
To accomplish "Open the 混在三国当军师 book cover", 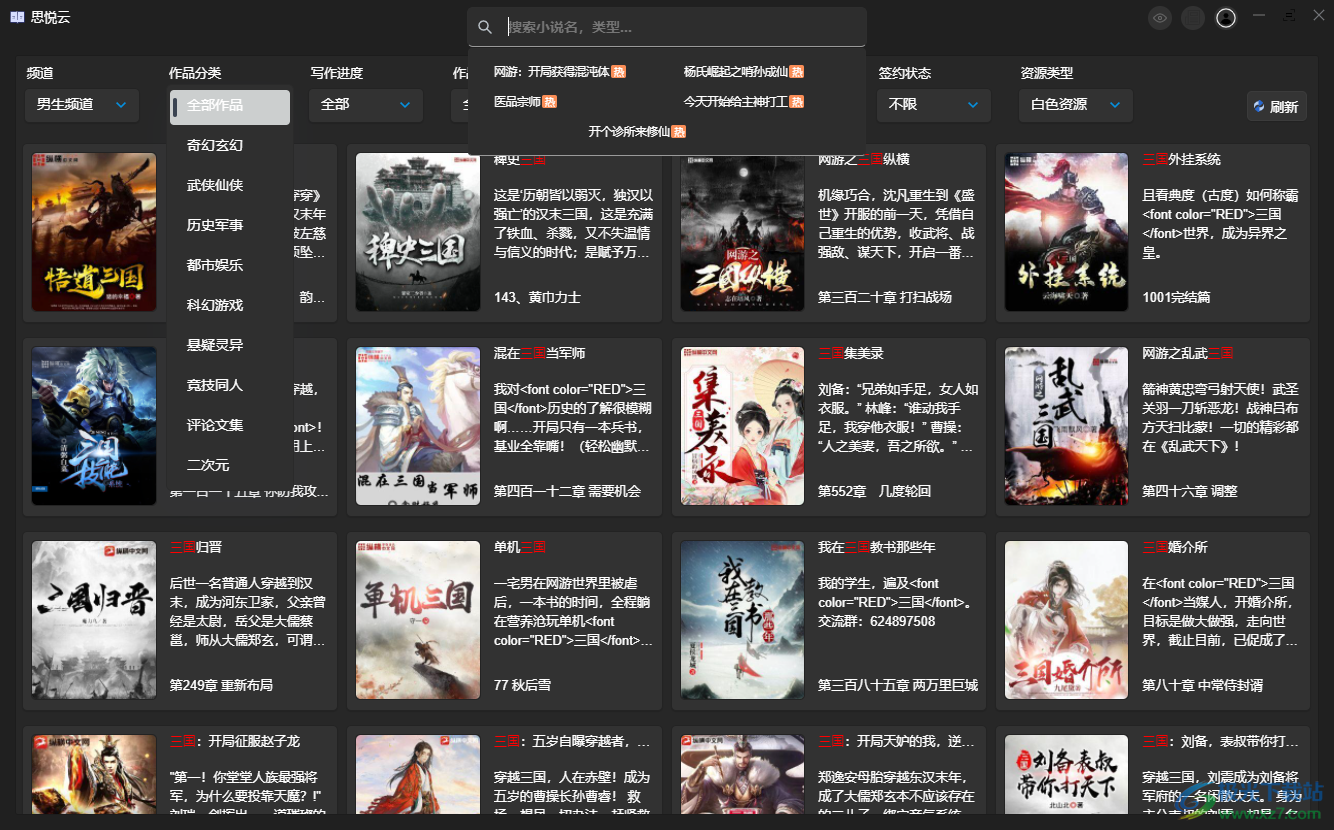I will 418,426.
